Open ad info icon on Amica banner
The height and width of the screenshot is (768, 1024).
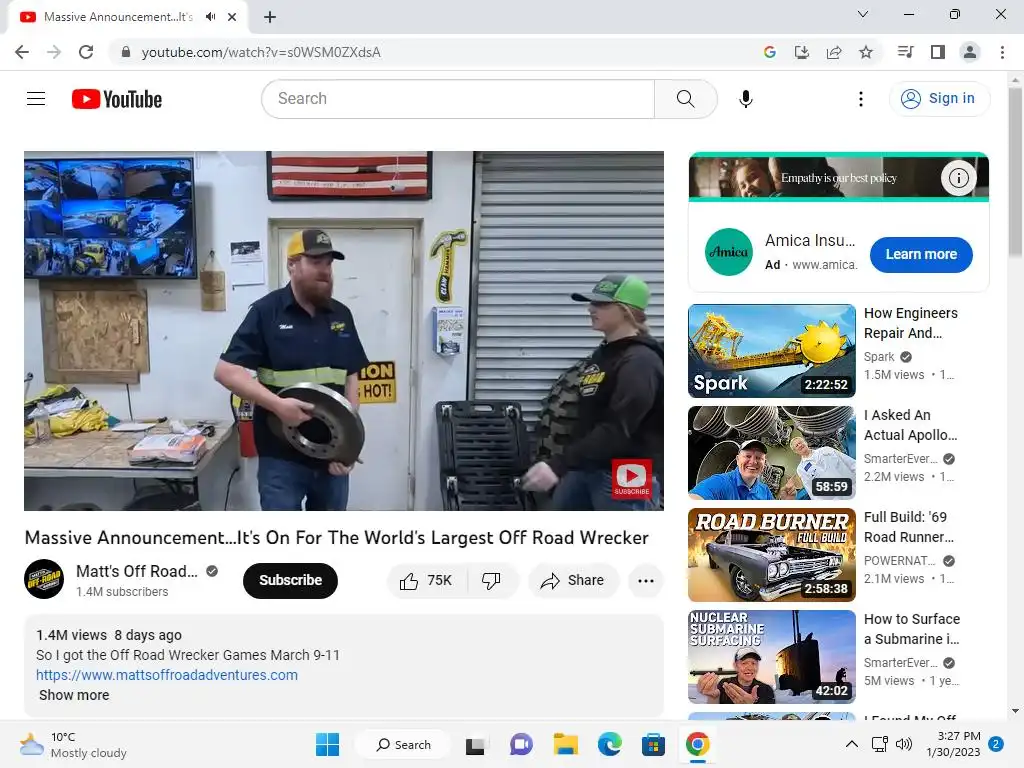(958, 178)
